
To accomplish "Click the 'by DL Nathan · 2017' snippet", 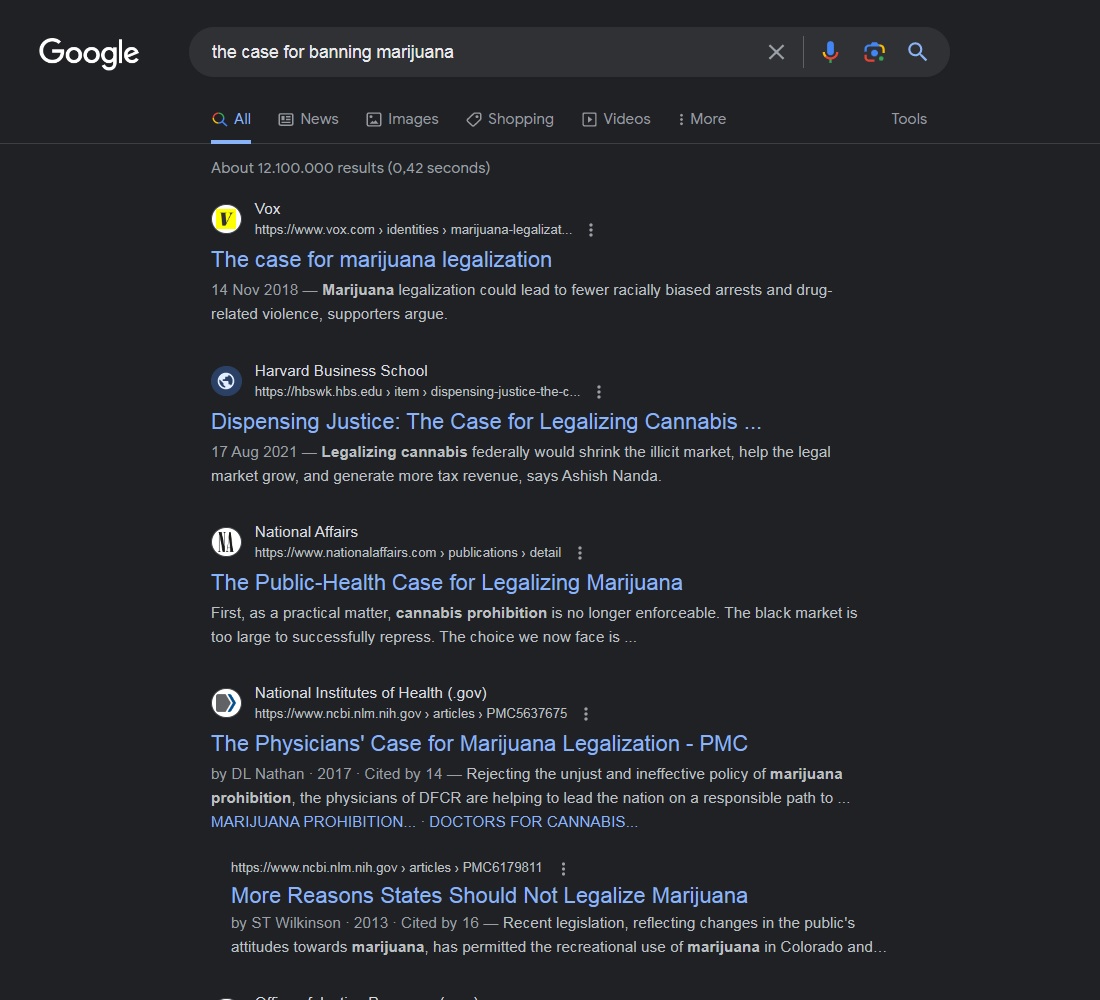I will 530,786.
